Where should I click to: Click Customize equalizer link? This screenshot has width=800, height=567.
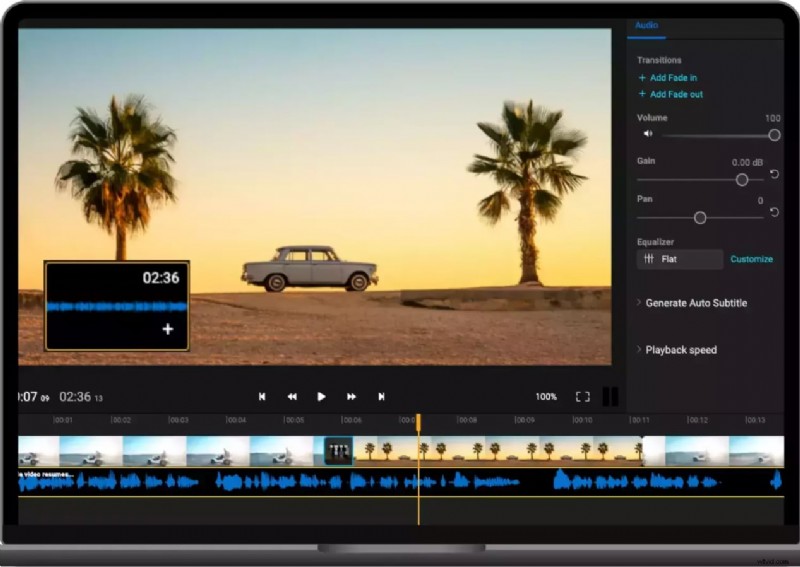(x=751, y=259)
